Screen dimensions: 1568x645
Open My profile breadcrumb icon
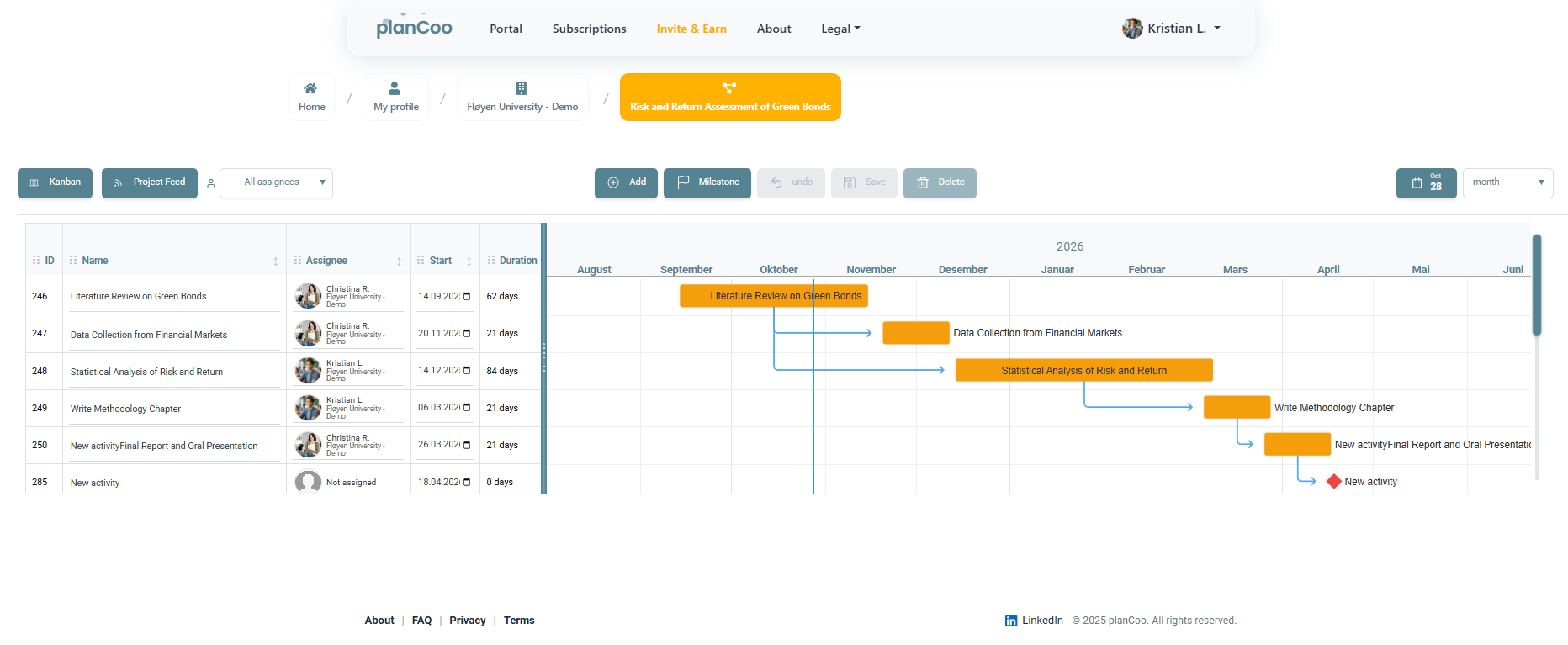point(395,88)
